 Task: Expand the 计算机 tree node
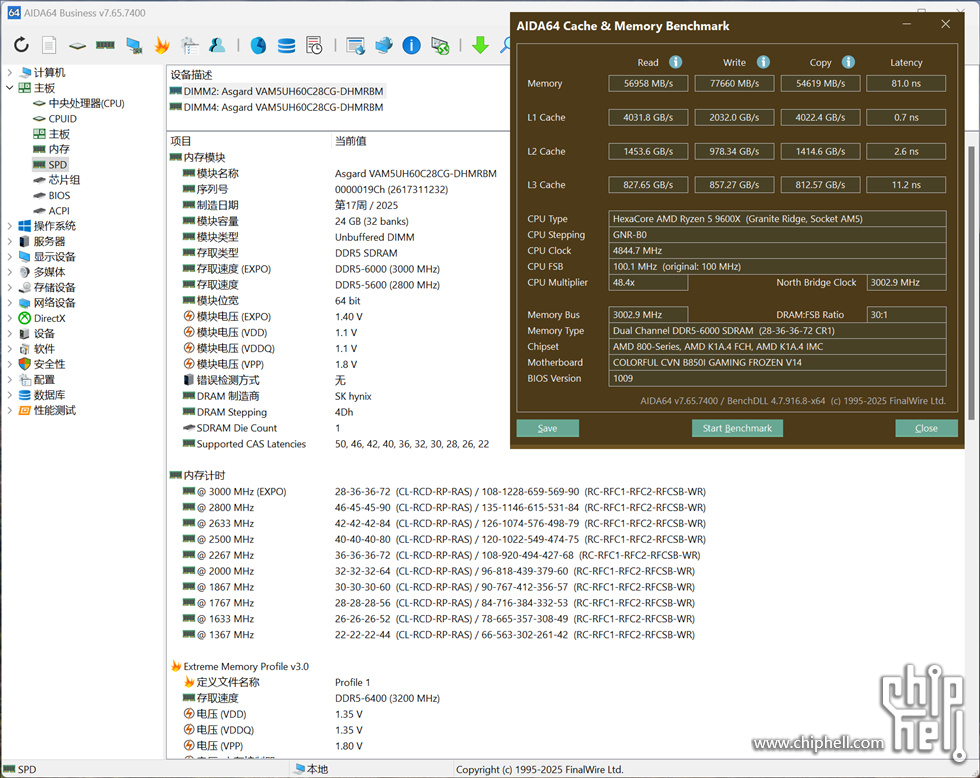(x=9, y=72)
